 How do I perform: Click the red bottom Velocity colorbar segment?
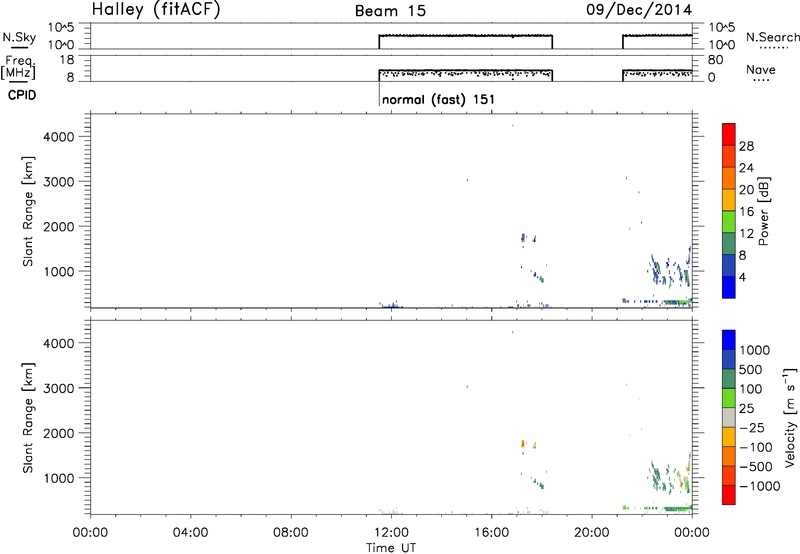[729, 495]
